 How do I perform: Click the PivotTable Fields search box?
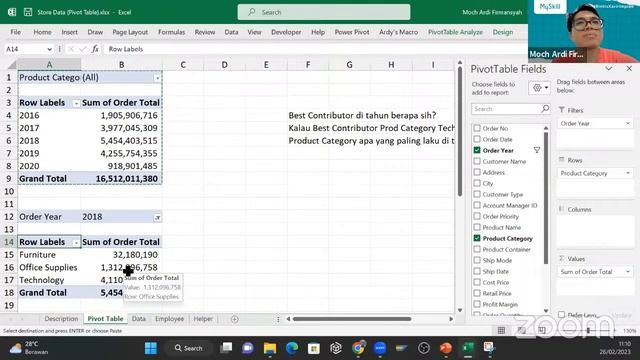pyautogui.click(x=511, y=109)
